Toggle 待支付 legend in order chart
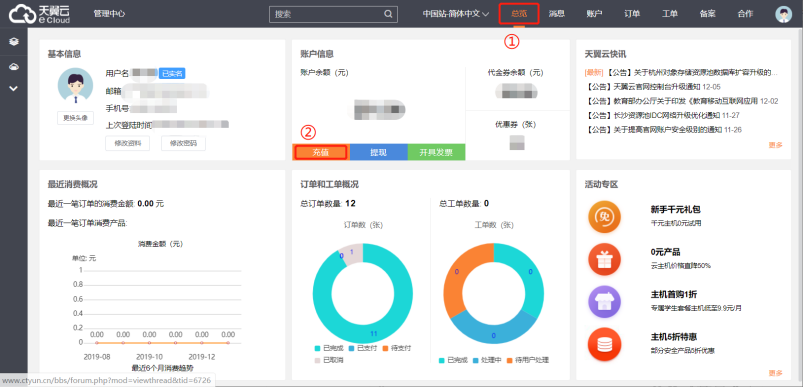Image resolution: width=804 pixels, height=387 pixels. pyautogui.click(x=396, y=348)
